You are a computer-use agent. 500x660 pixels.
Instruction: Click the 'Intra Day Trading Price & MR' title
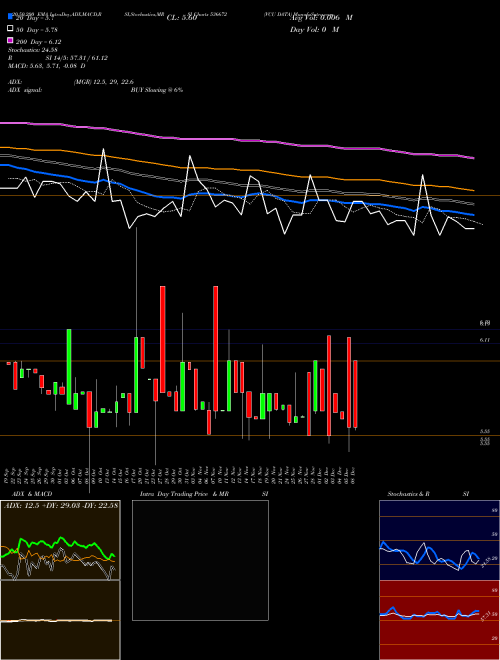pos(184,494)
